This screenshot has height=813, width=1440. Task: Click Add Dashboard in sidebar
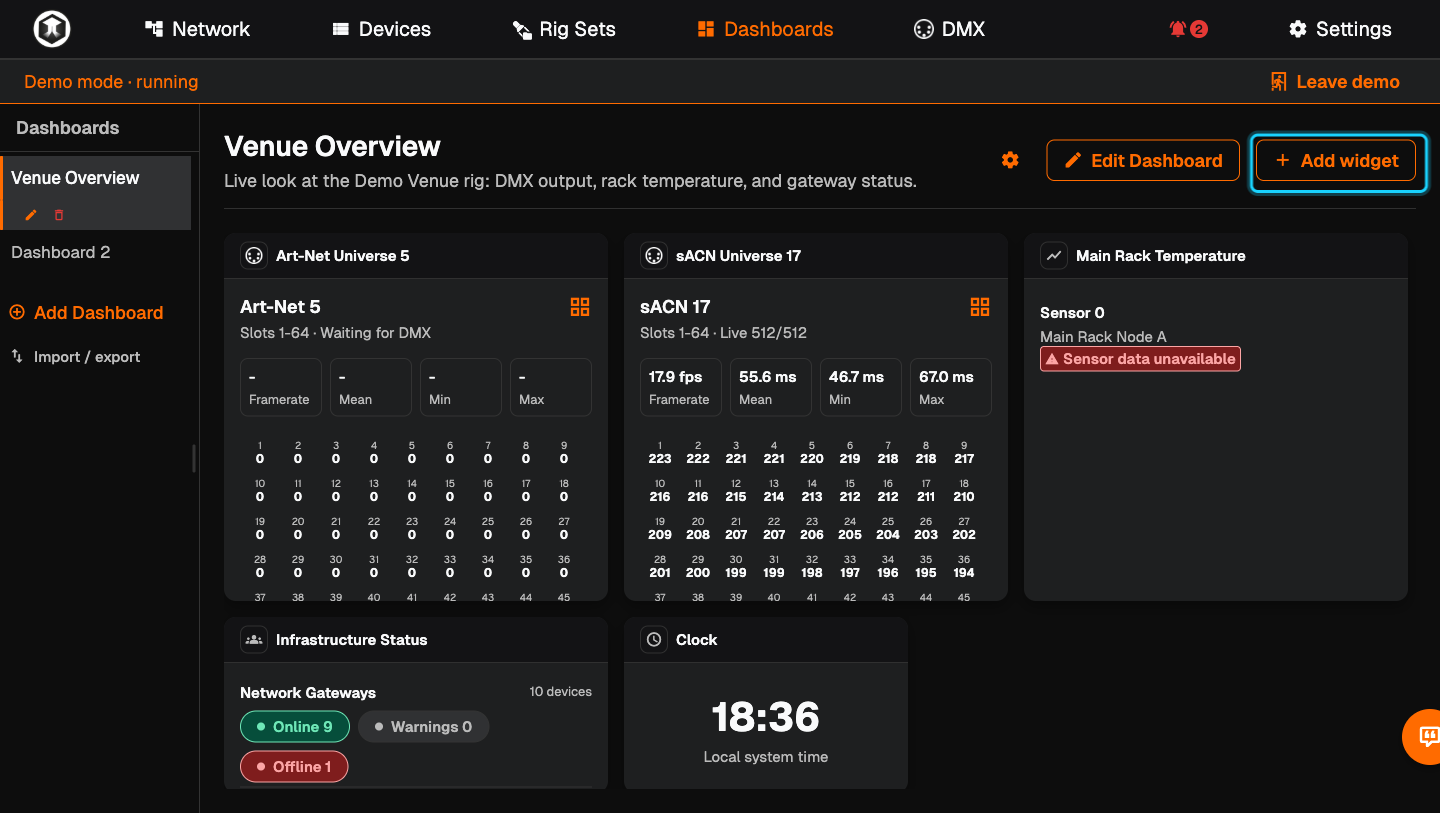click(x=86, y=313)
